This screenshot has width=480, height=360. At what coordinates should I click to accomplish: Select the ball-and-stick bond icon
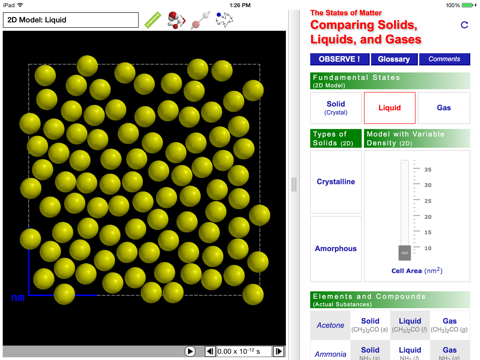[201, 20]
